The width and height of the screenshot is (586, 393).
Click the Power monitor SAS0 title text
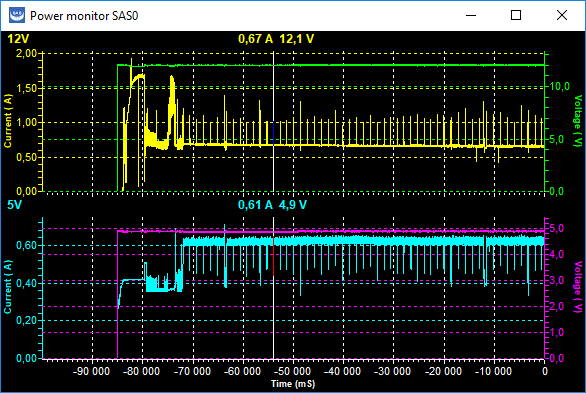point(84,16)
